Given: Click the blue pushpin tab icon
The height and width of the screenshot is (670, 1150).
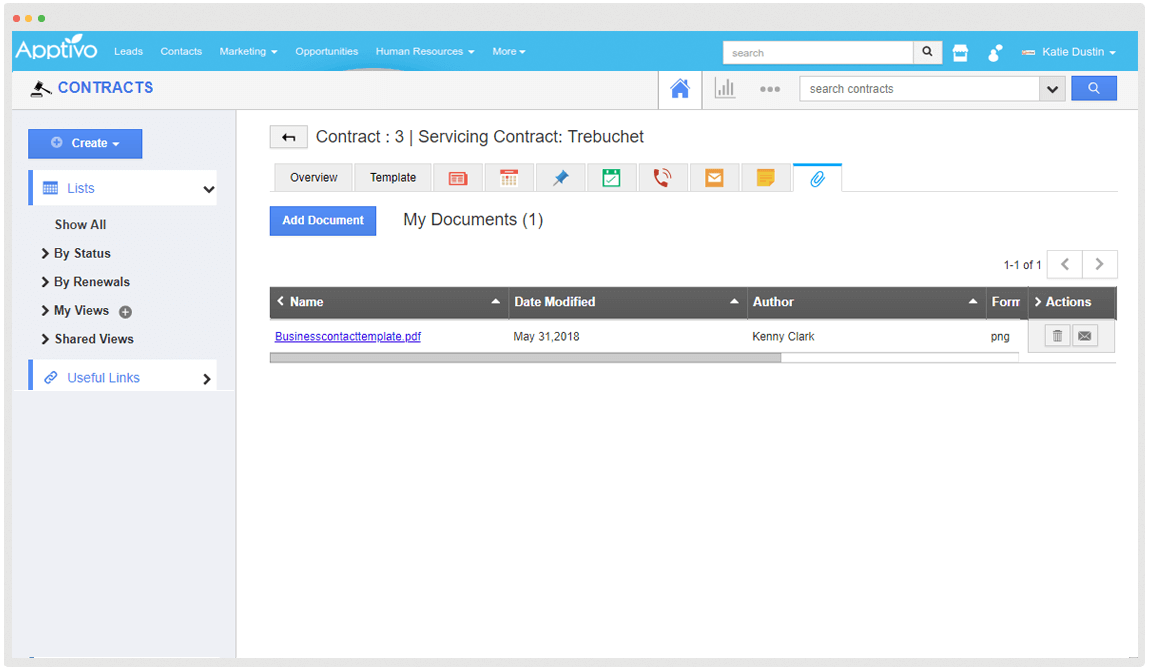Looking at the screenshot, I should tap(561, 178).
